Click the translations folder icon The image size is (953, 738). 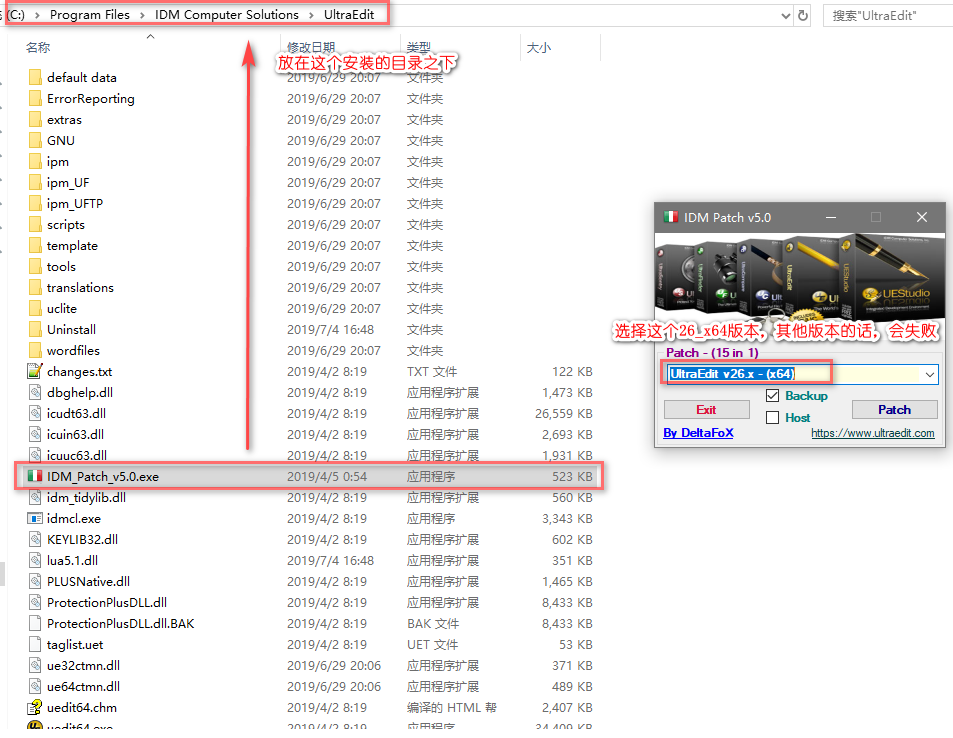pos(35,288)
